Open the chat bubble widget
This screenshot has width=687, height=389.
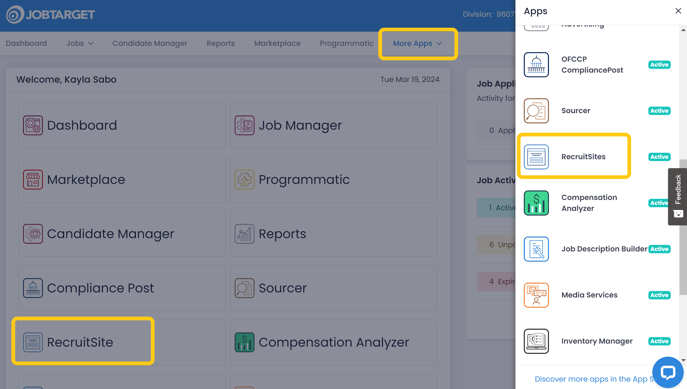[x=668, y=373]
